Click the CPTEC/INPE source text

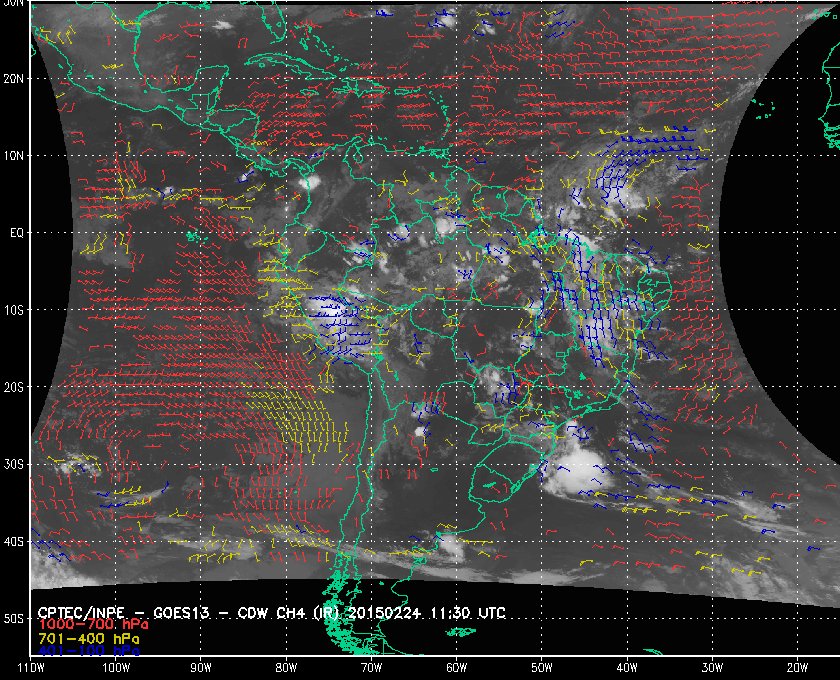point(81,613)
